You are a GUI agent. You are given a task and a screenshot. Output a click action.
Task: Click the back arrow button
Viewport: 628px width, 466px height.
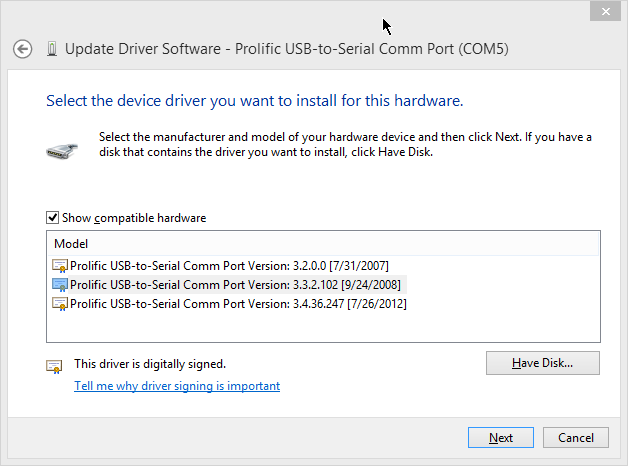(23, 49)
